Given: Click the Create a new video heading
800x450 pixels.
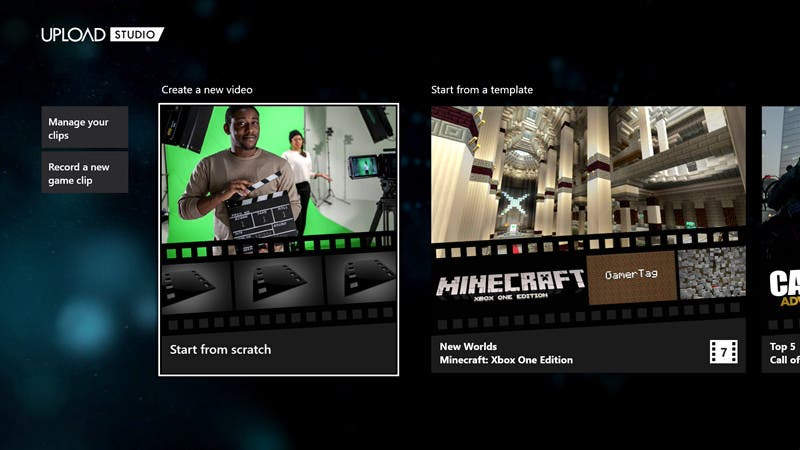Looking at the screenshot, I should coord(207,90).
